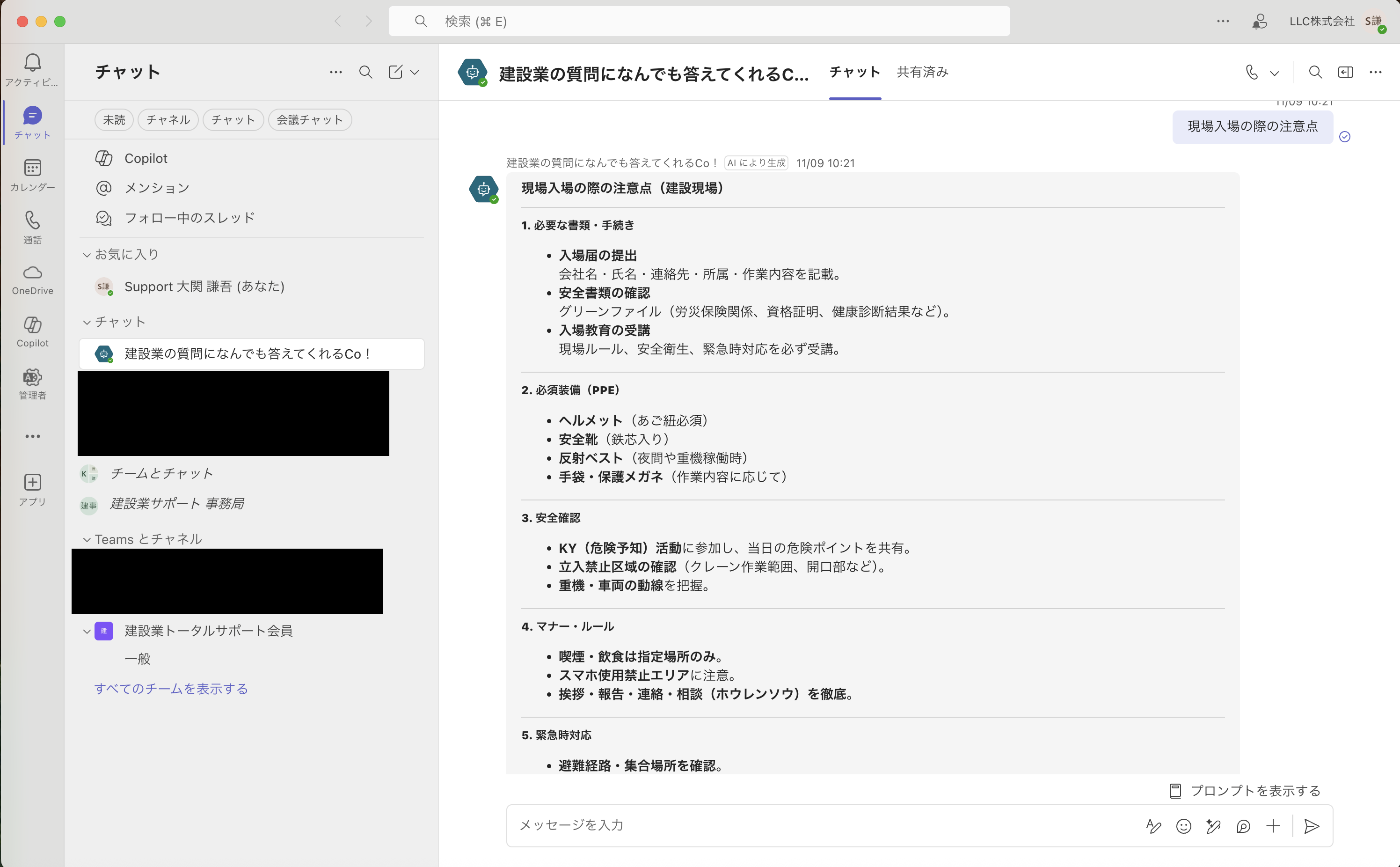Attach content with the plus icon
Viewport: 1400px width, 867px height.
click(1272, 826)
